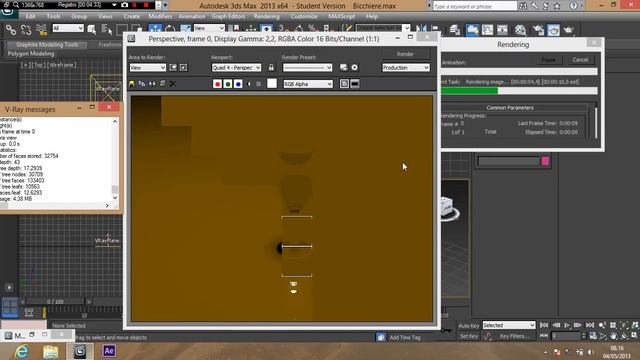Click the V-Ray messages vertical scrollbar
The height and width of the screenshot is (360, 640).
115,160
